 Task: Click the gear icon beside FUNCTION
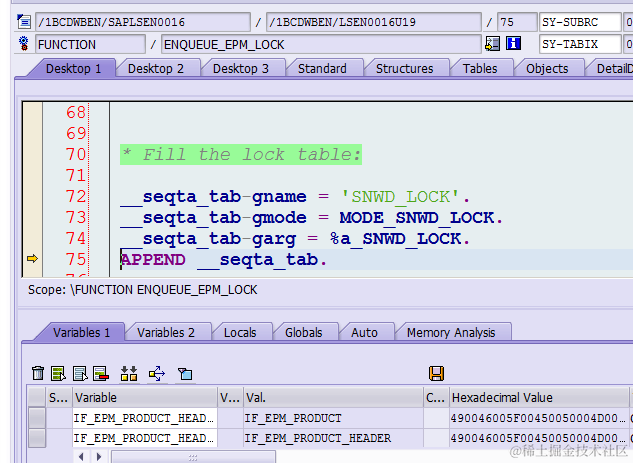(x=24, y=44)
